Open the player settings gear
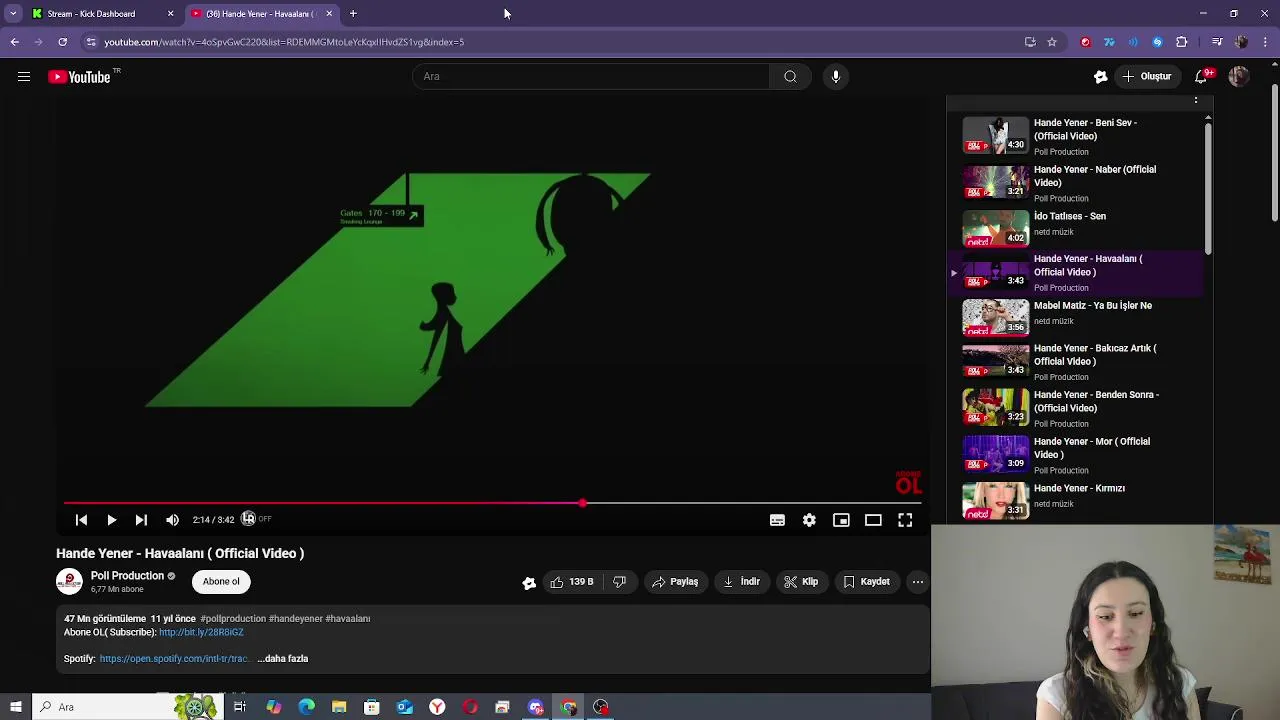Screen dimensions: 1280x720 [x=809, y=520]
